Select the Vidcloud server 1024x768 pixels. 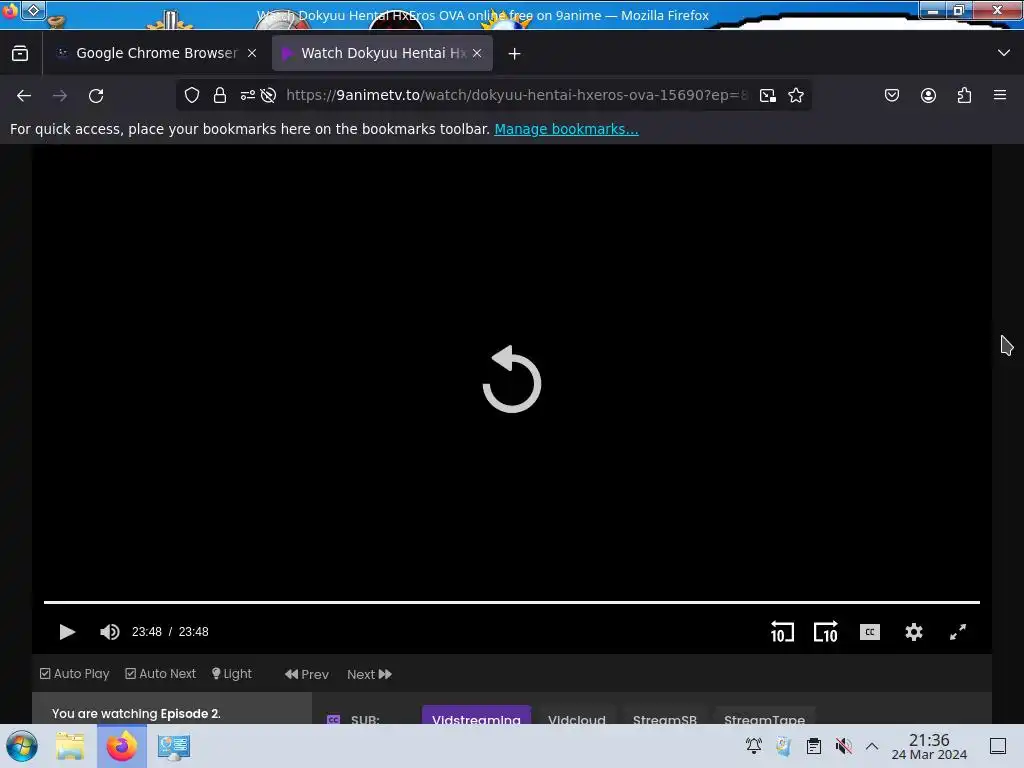click(577, 716)
